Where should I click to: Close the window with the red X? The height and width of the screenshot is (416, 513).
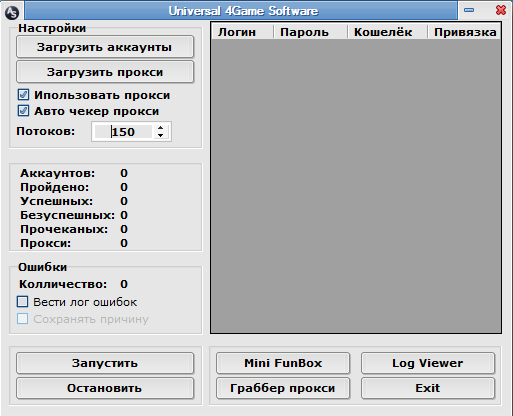click(501, 10)
